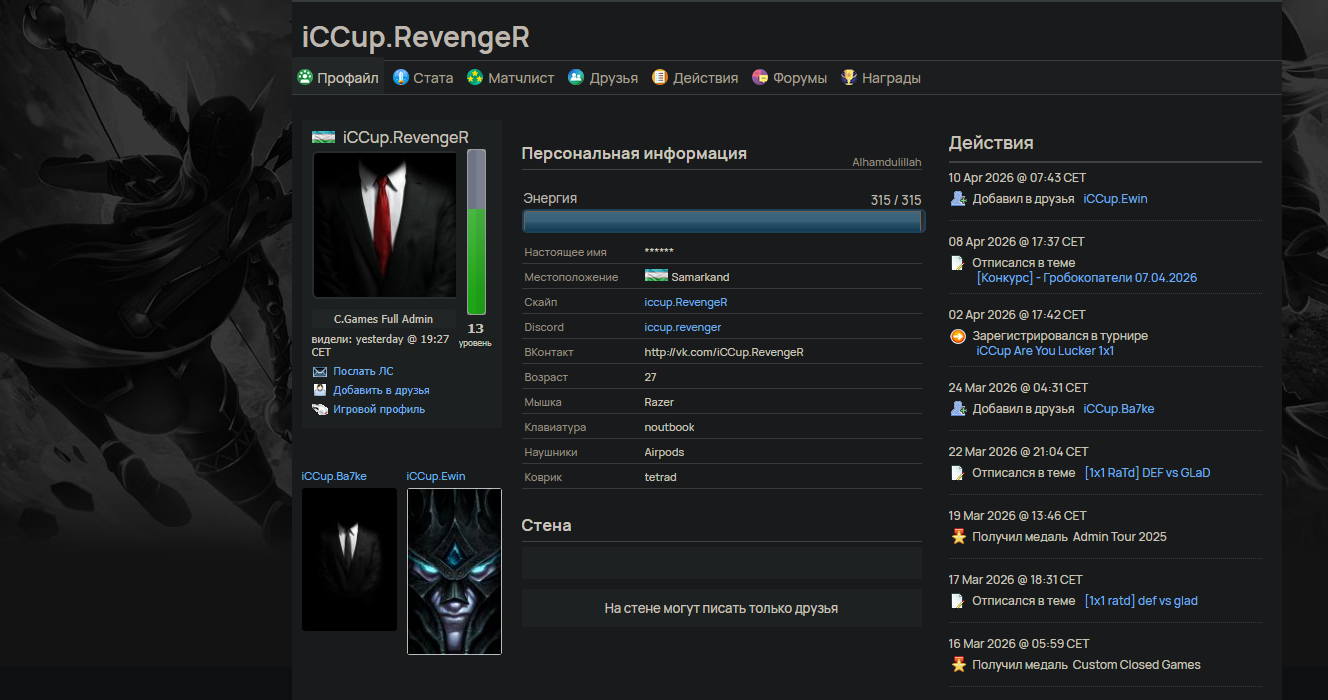Open iCCup.Ewin Lich King avatar
This screenshot has height=700, width=1328.
[454, 571]
